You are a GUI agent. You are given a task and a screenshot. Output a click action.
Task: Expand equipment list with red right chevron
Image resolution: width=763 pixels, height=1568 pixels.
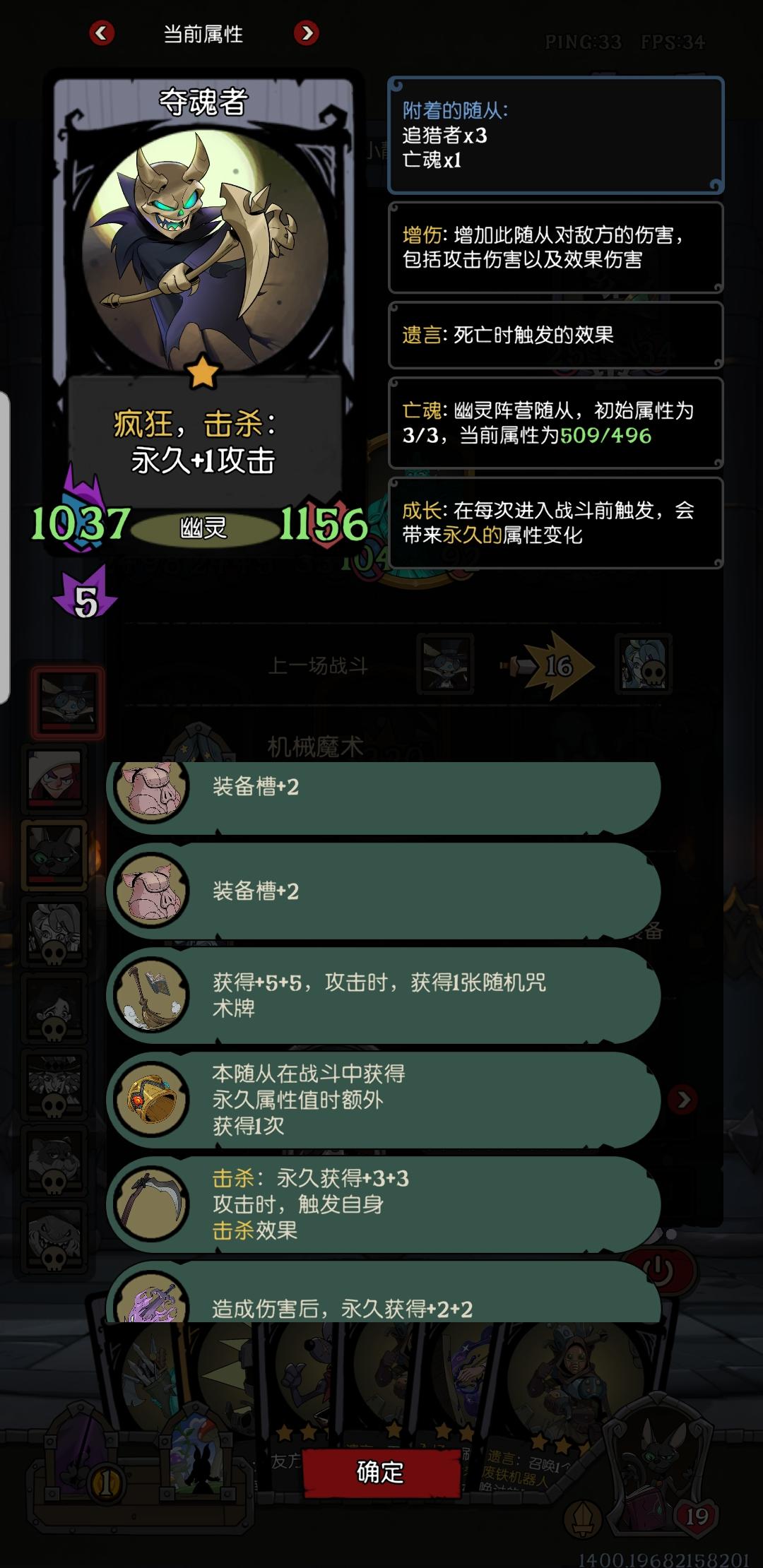point(682,1099)
